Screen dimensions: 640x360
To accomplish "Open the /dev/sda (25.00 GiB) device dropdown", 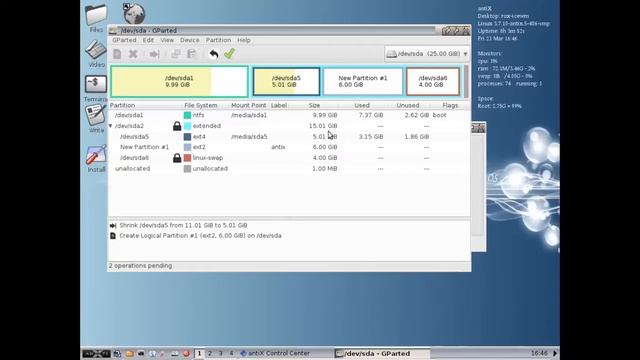I will (427, 54).
